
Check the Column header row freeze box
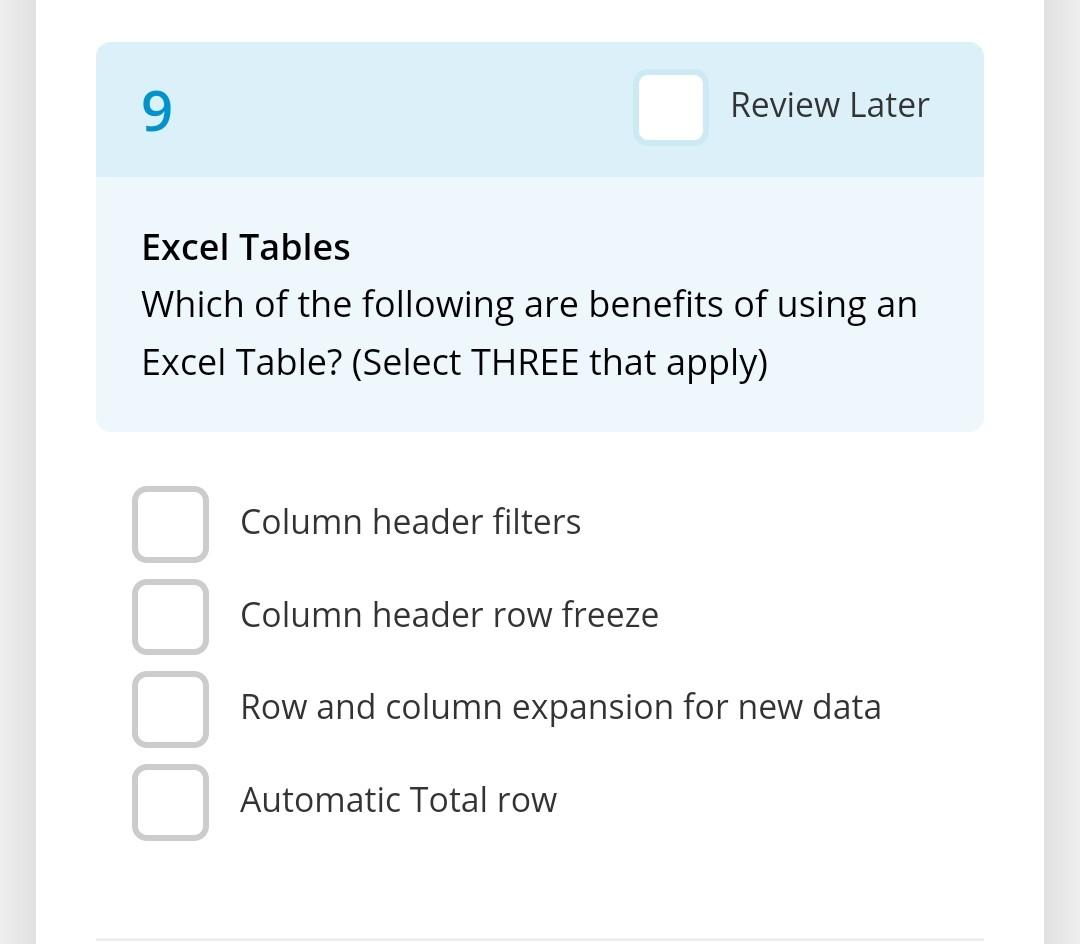(x=170, y=617)
